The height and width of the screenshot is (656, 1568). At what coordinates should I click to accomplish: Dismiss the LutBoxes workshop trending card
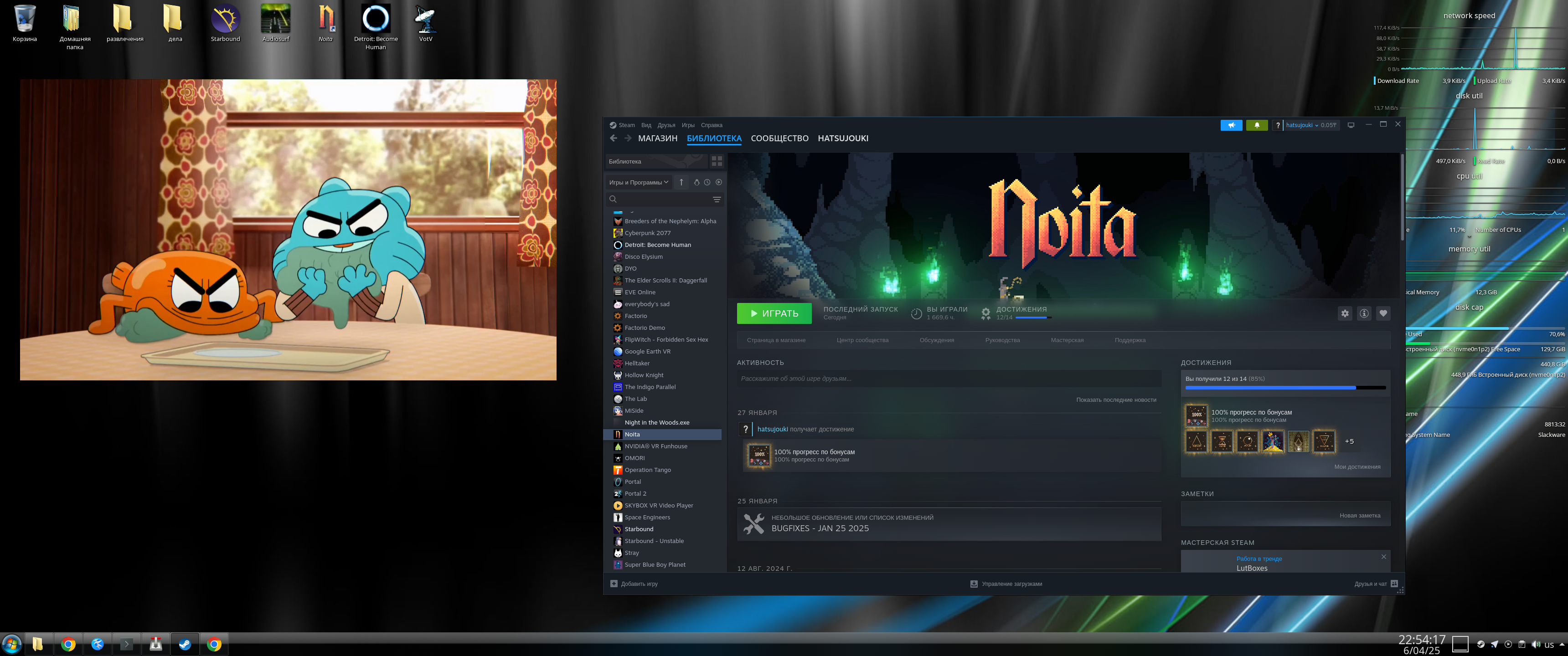tap(1383, 556)
